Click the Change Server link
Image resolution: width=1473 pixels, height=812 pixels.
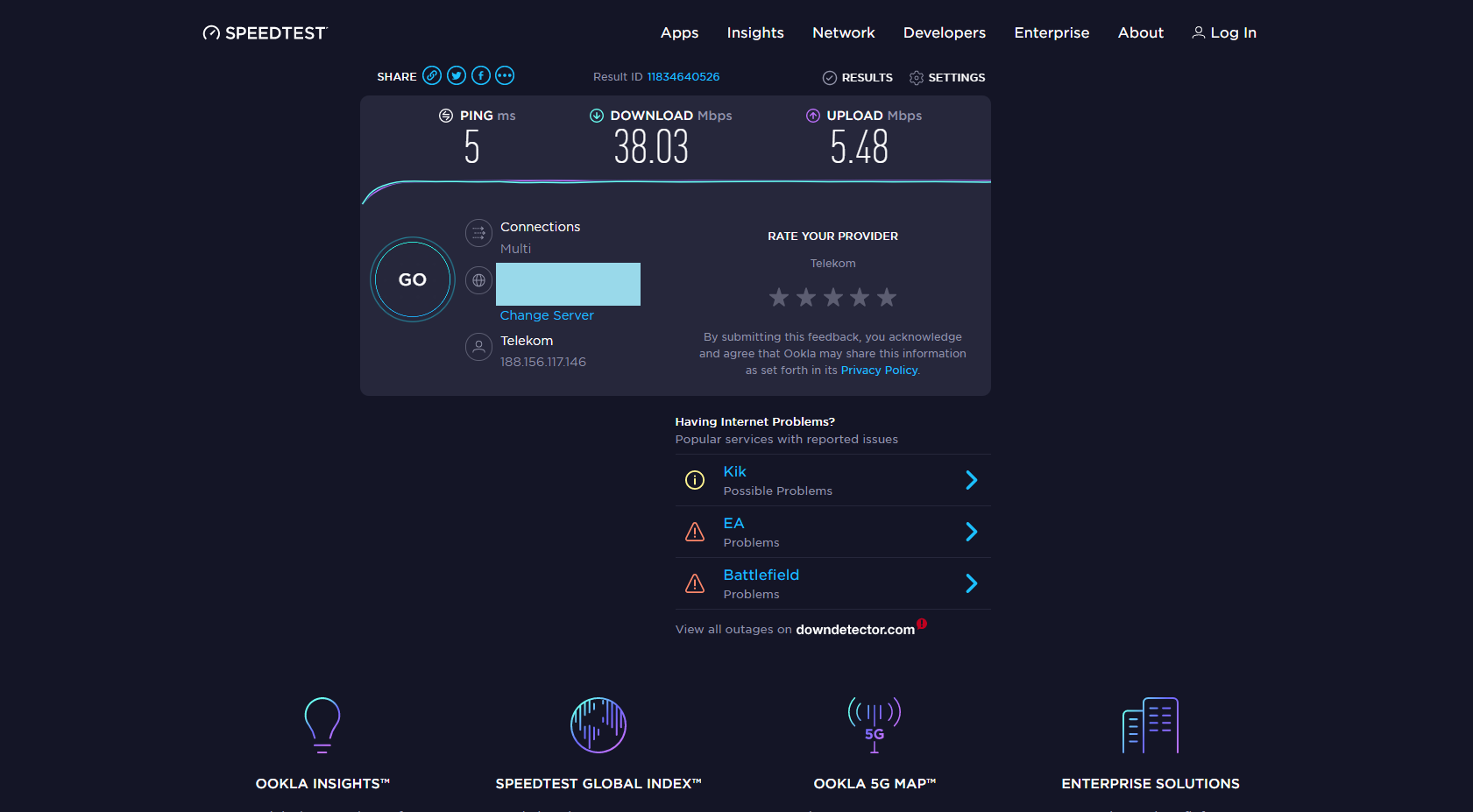[547, 315]
